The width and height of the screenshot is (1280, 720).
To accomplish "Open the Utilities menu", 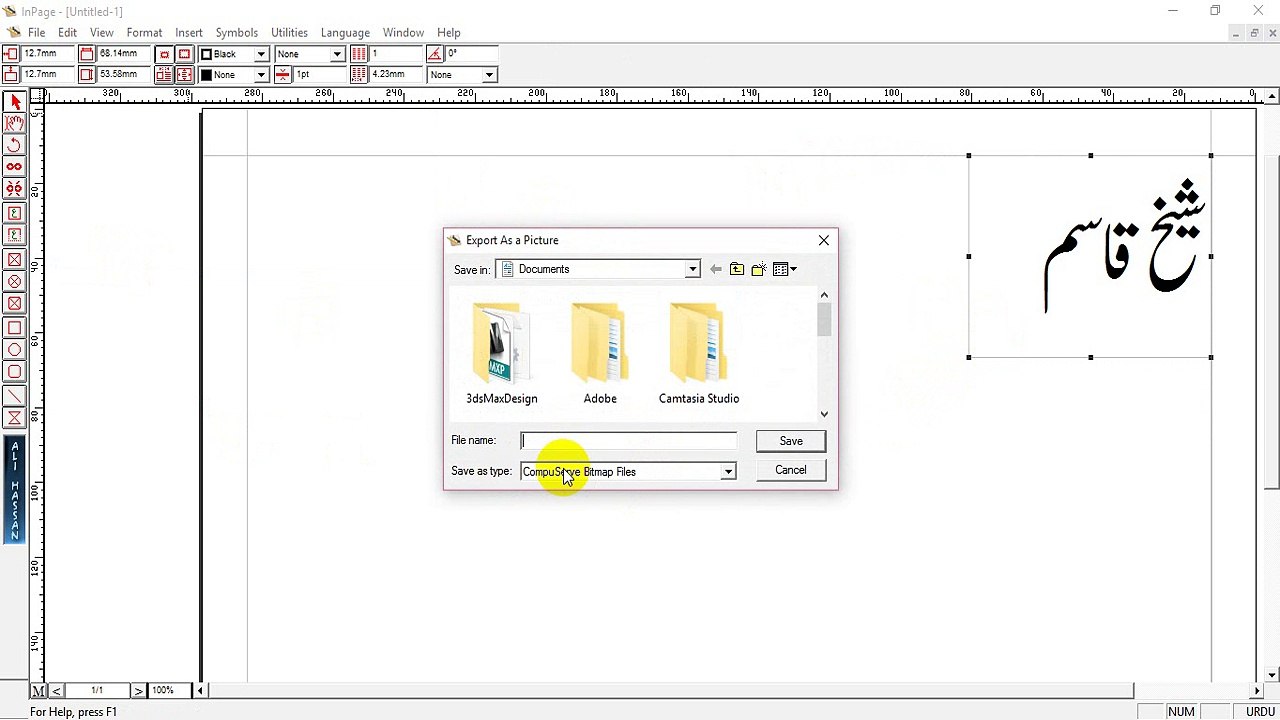I will 289,33.
